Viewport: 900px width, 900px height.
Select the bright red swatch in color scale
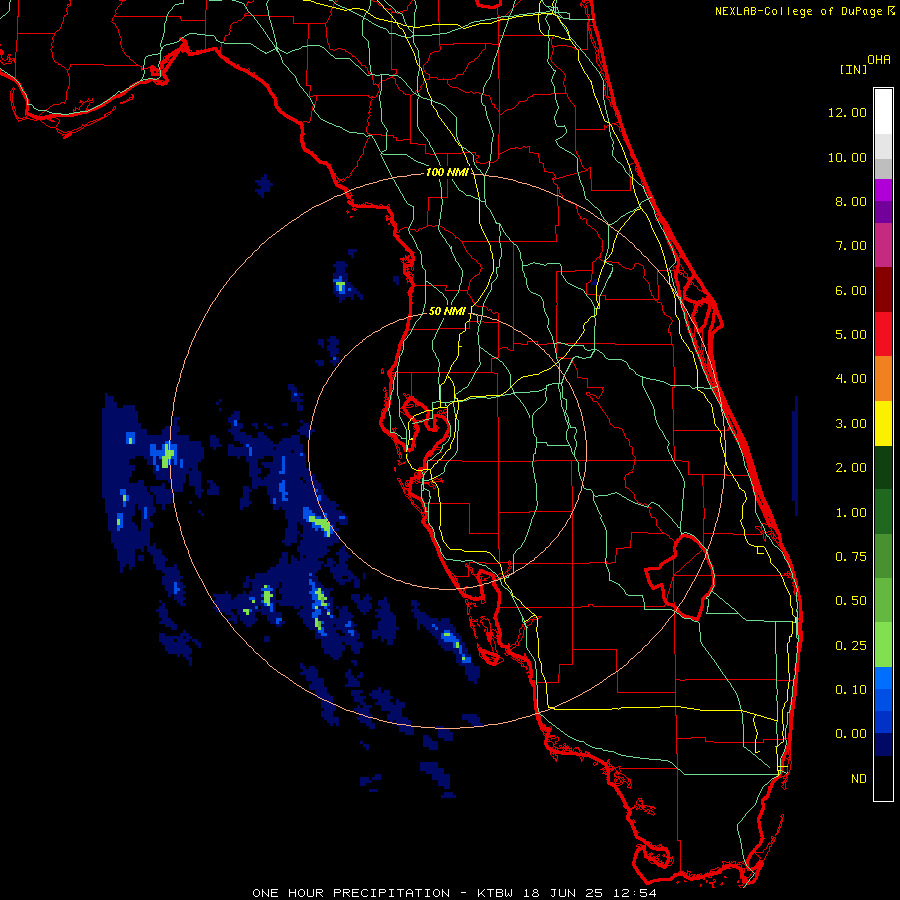(883, 334)
